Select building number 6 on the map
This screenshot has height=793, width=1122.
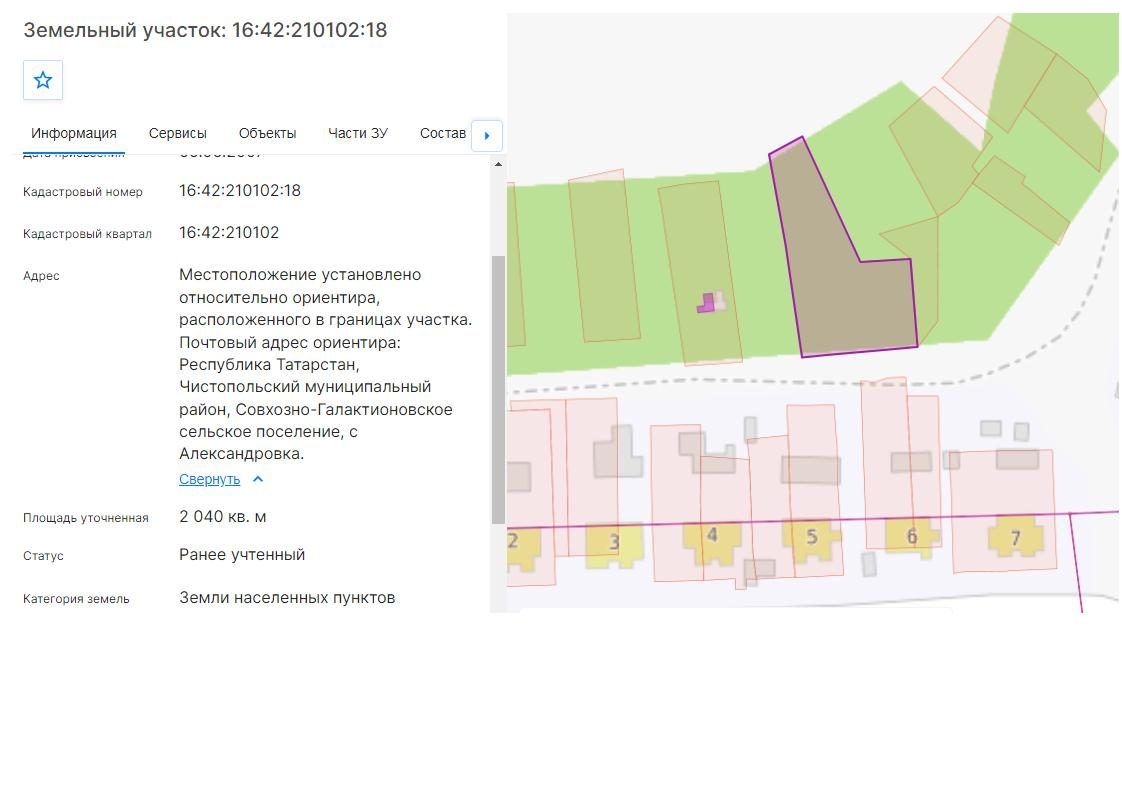click(911, 538)
